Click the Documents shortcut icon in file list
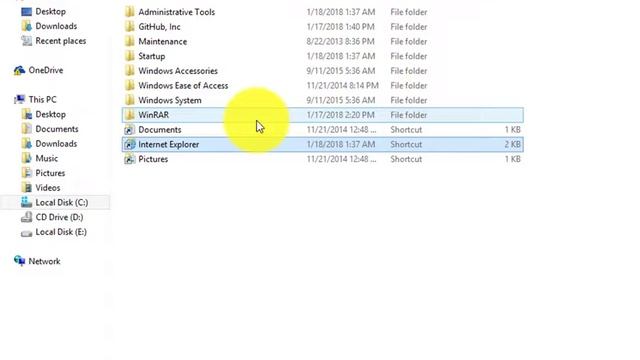This screenshot has height=360, width=640. (x=130, y=130)
